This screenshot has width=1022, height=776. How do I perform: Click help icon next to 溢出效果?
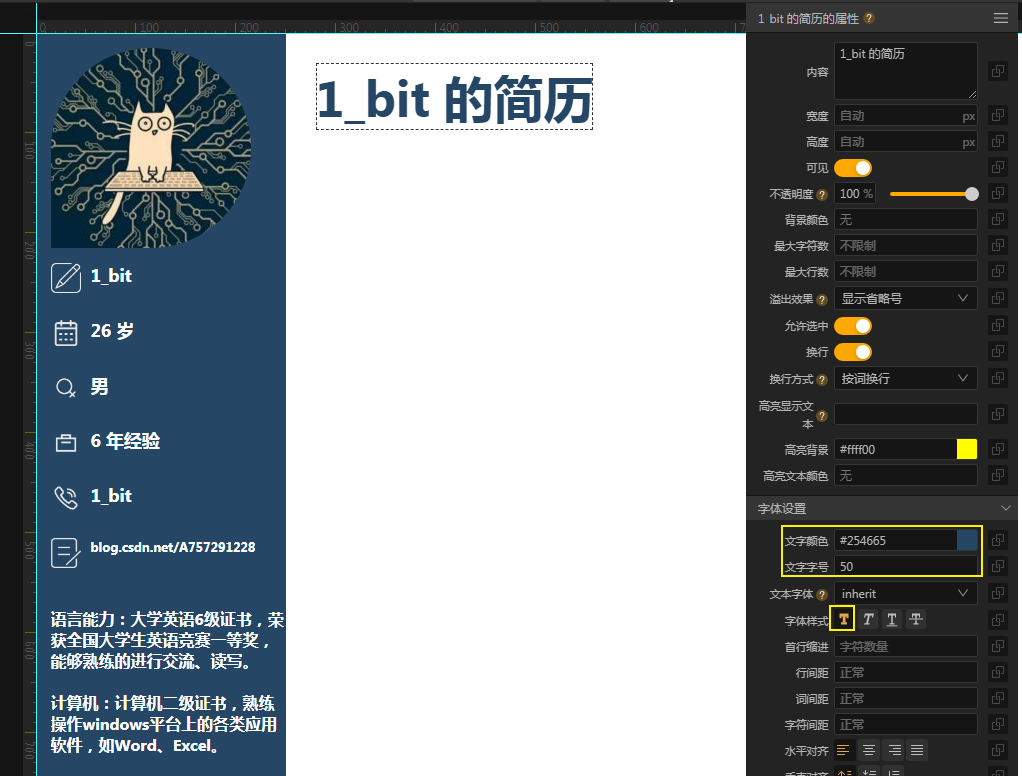822,299
